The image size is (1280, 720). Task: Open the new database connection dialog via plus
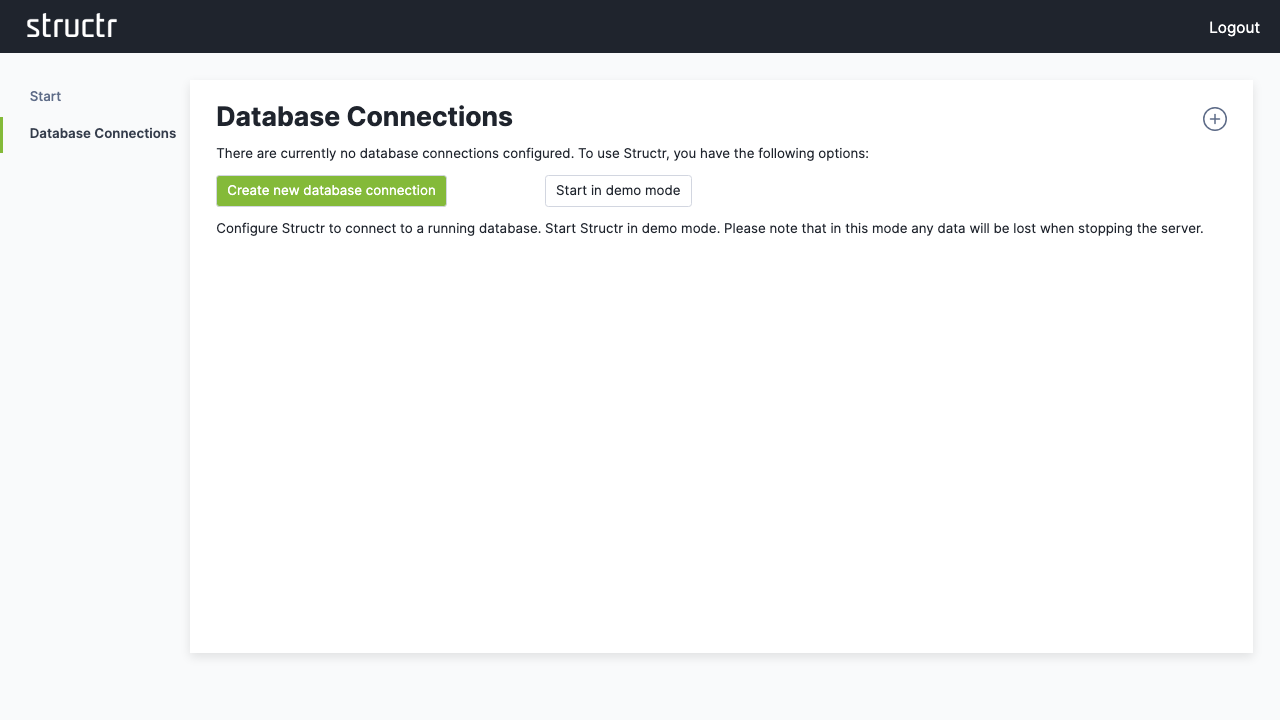1214,119
